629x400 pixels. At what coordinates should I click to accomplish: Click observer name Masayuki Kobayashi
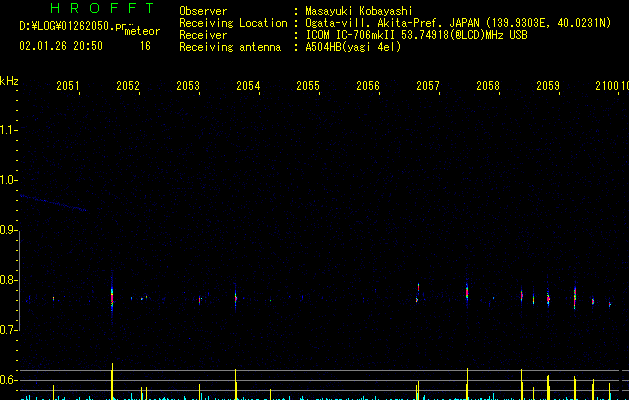point(358,11)
